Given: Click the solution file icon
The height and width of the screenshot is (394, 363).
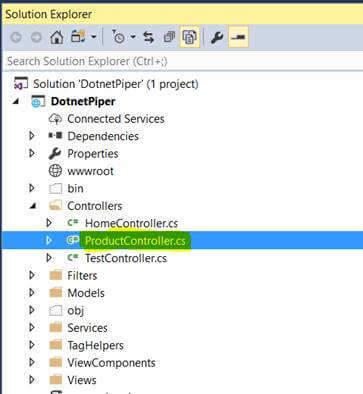Looking at the screenshot, I should tap(21, 84).
